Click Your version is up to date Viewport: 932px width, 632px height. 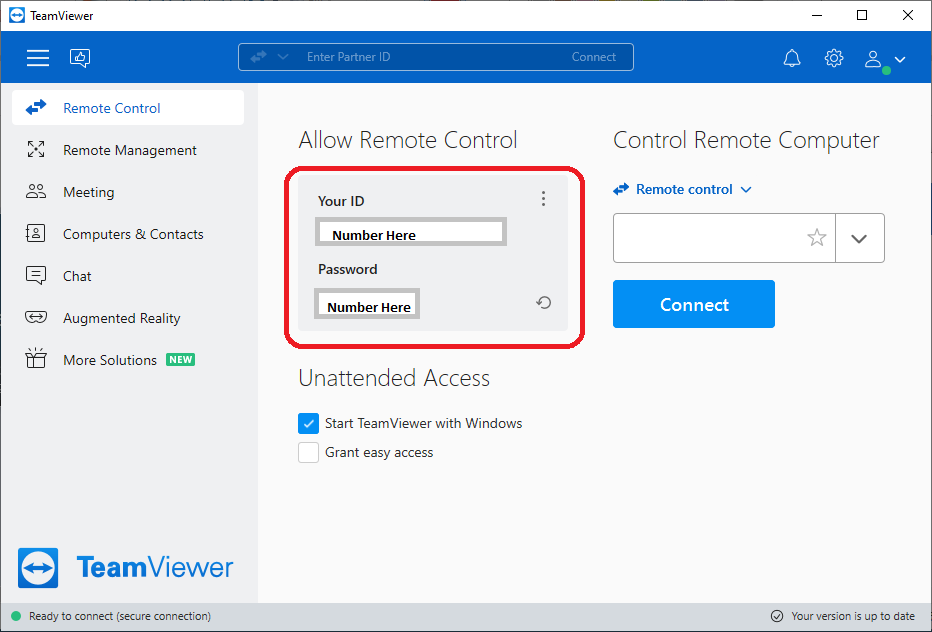853,616
